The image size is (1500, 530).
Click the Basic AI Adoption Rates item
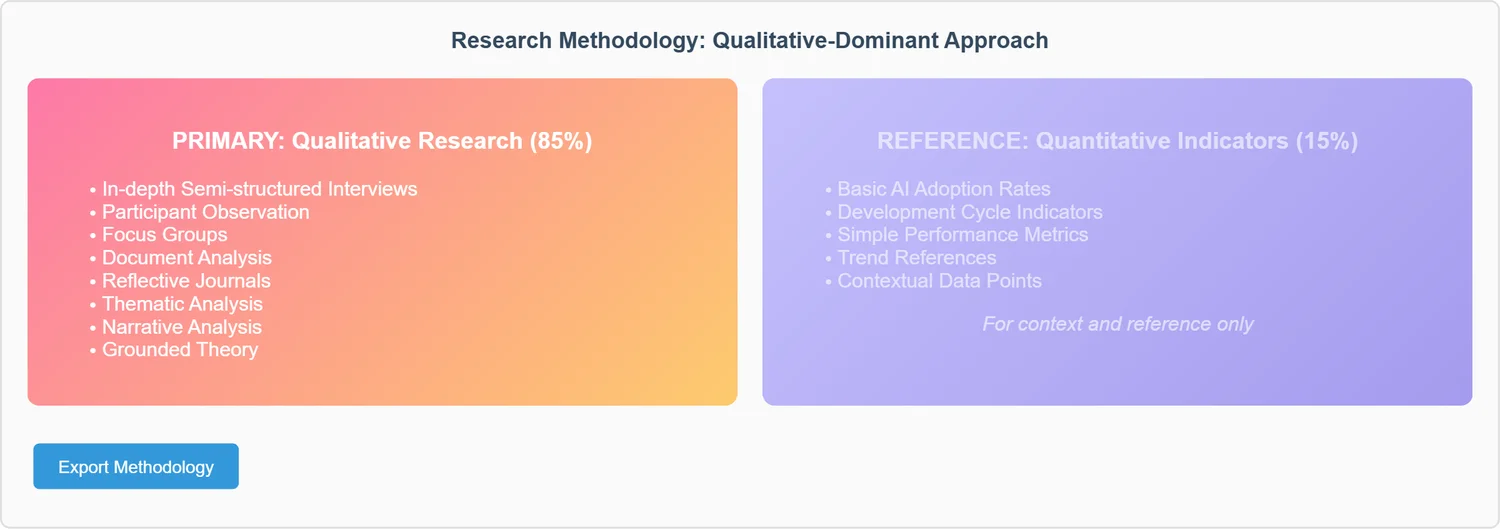click(943, 189)
